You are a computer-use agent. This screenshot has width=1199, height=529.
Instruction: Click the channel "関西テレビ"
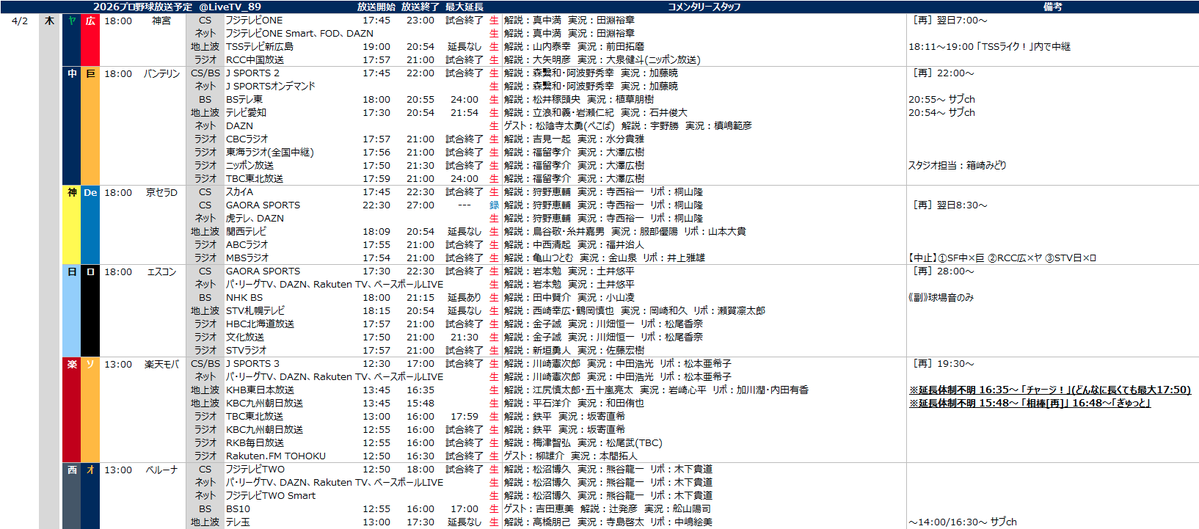point(246,231)
